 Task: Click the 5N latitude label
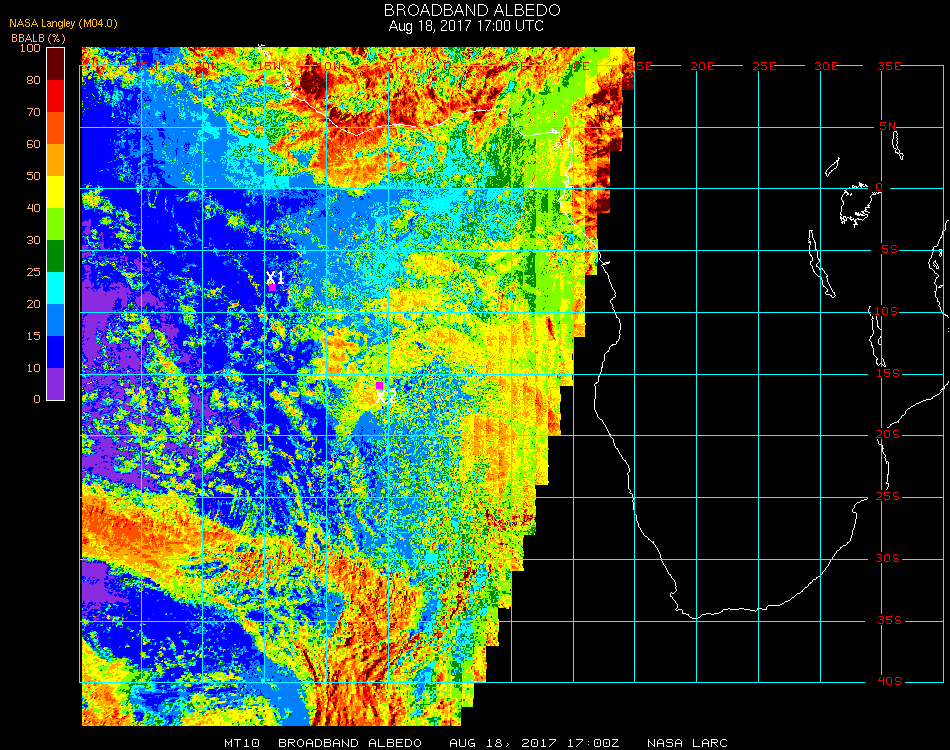[888, 126]
